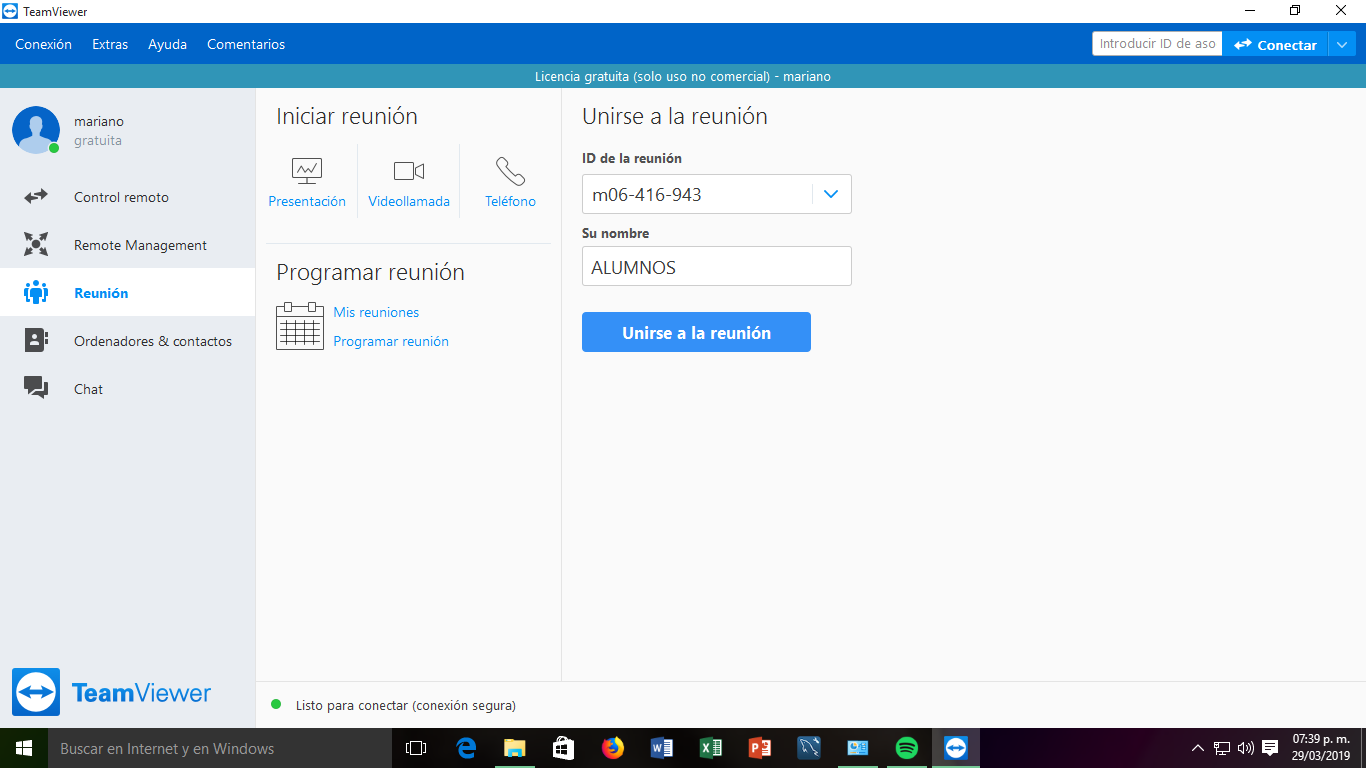The image size is (1366, 768).
Task: Click the gratuita label under mariano
Action: point(98,141)
